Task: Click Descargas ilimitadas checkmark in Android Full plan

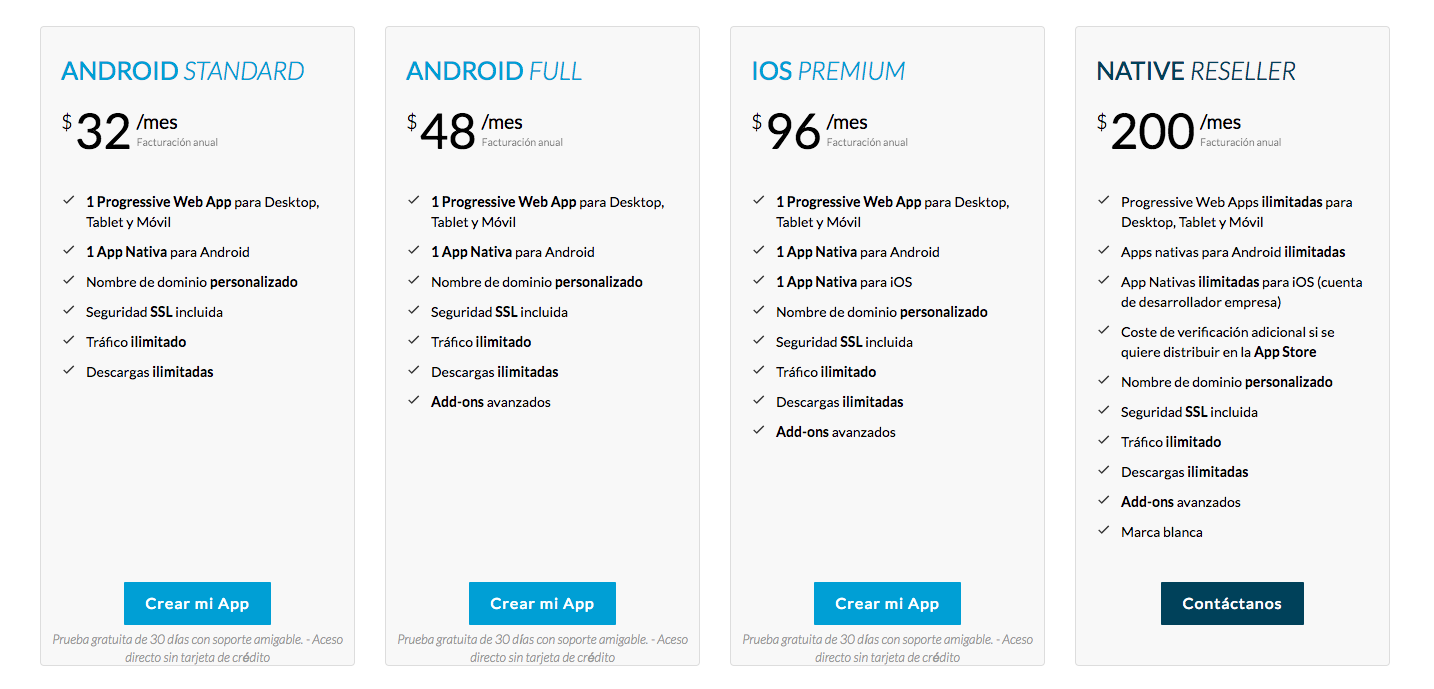Action: 413,371
